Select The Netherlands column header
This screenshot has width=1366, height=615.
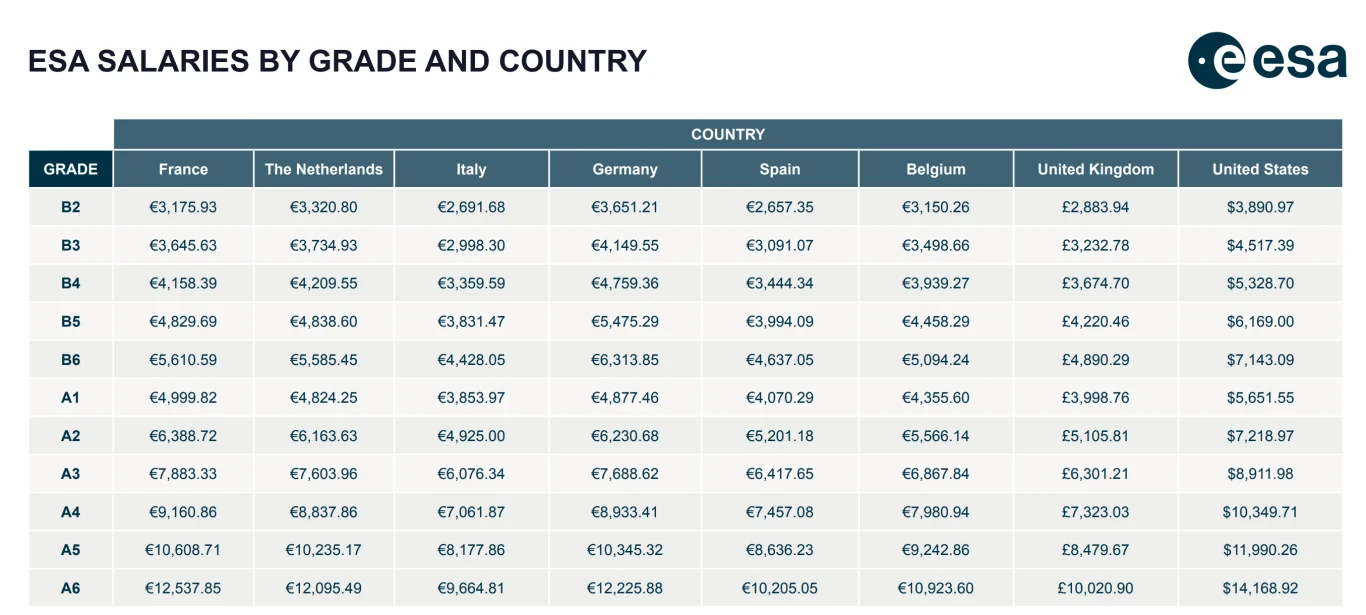tap(324, 169)
